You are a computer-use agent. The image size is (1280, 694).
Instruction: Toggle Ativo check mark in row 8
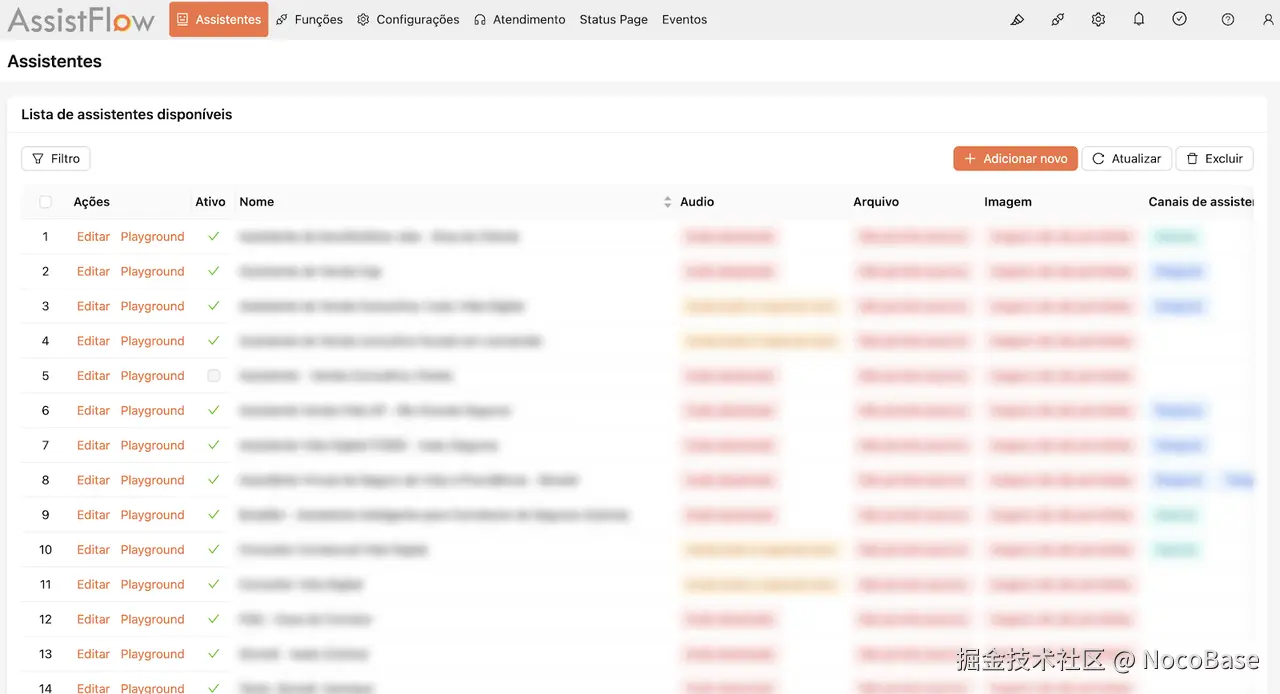pos(213,480)
